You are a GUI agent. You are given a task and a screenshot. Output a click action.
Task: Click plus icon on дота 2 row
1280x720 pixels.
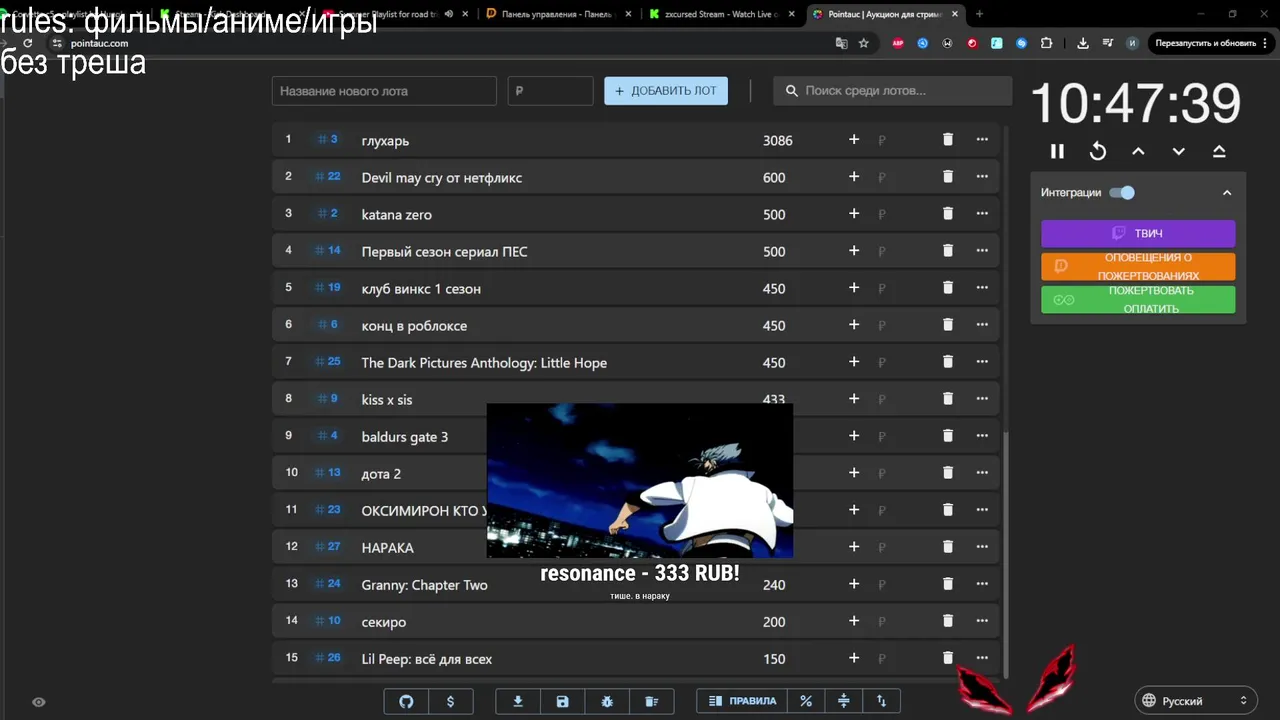tap(854, 473)
